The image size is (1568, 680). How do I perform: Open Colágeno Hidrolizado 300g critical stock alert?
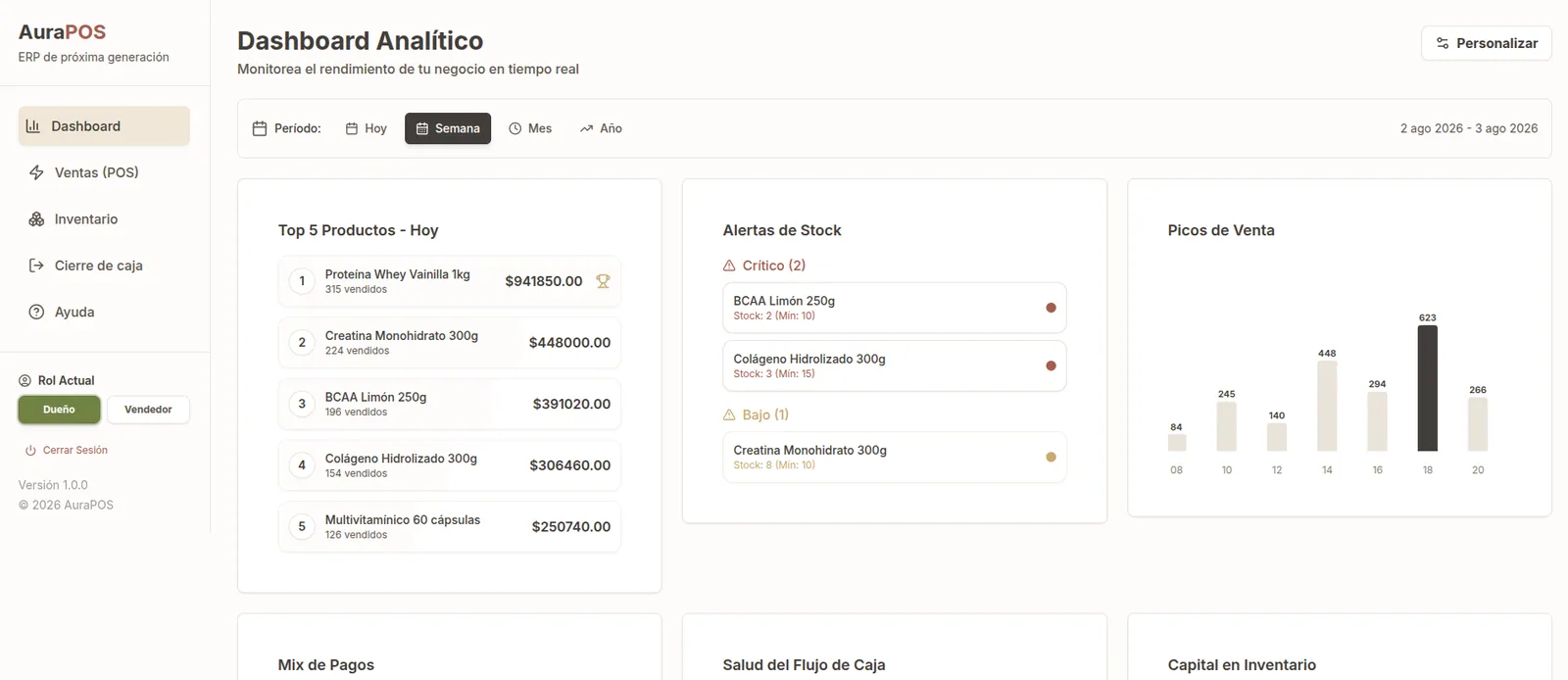[895, 366]
